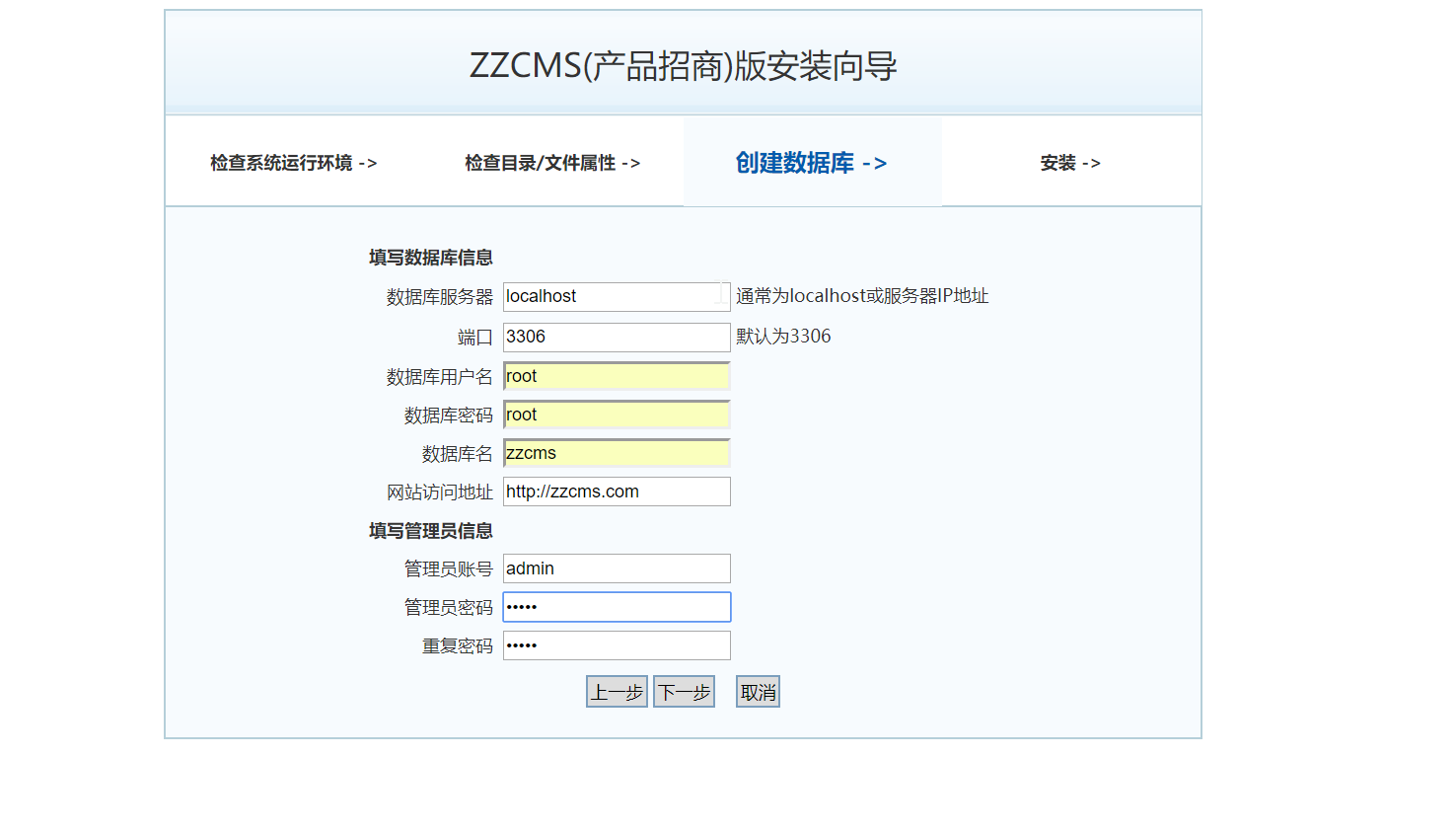Click the 重复密码 label
1456x832 pixels.
point(458,646)
